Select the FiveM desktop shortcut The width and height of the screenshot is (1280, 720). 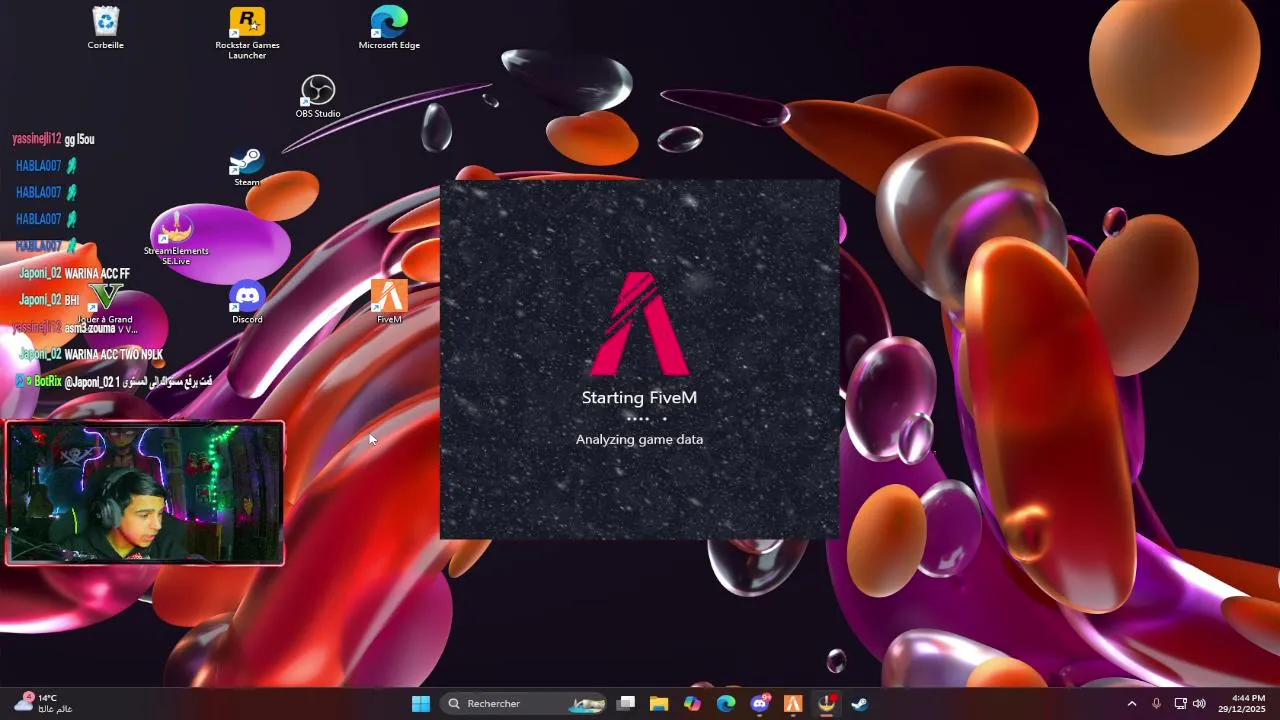[x=389, y=302]
